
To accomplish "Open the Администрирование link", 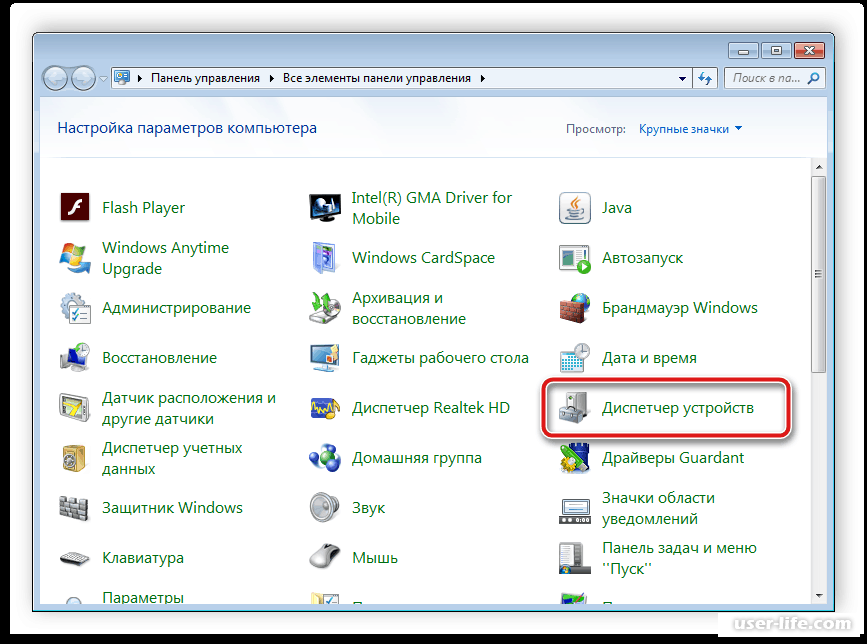I will tap(176, 308).
